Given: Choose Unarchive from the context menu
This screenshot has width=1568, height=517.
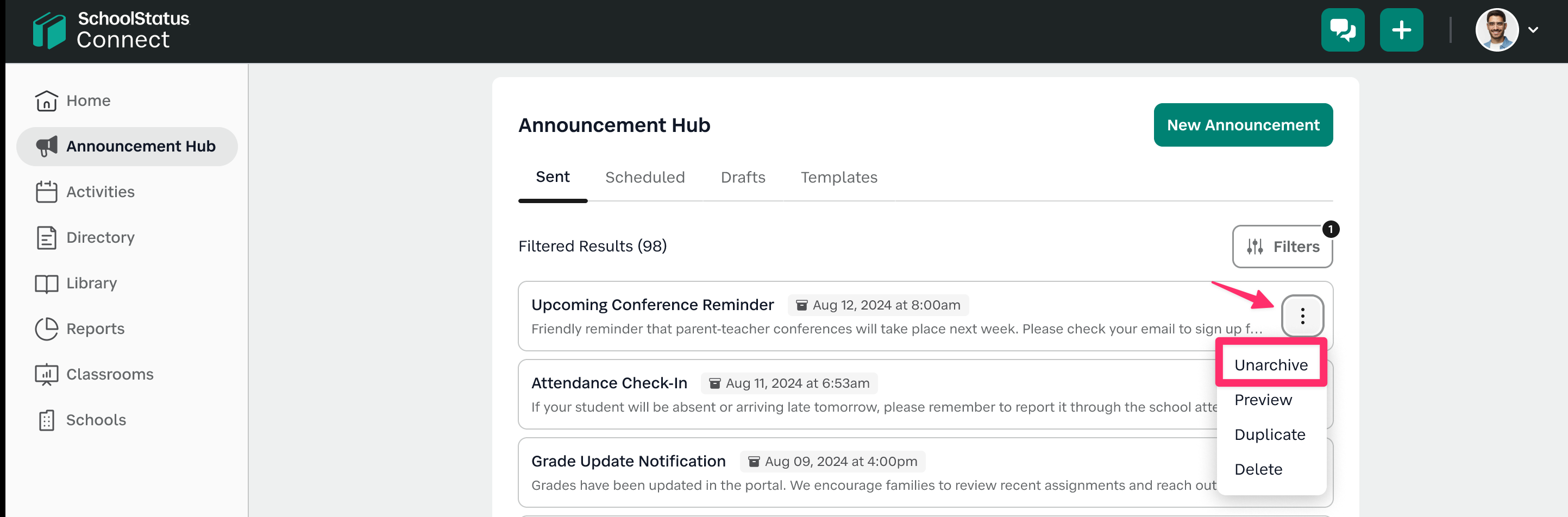Looking at the screenshot, I should 1270,365.
